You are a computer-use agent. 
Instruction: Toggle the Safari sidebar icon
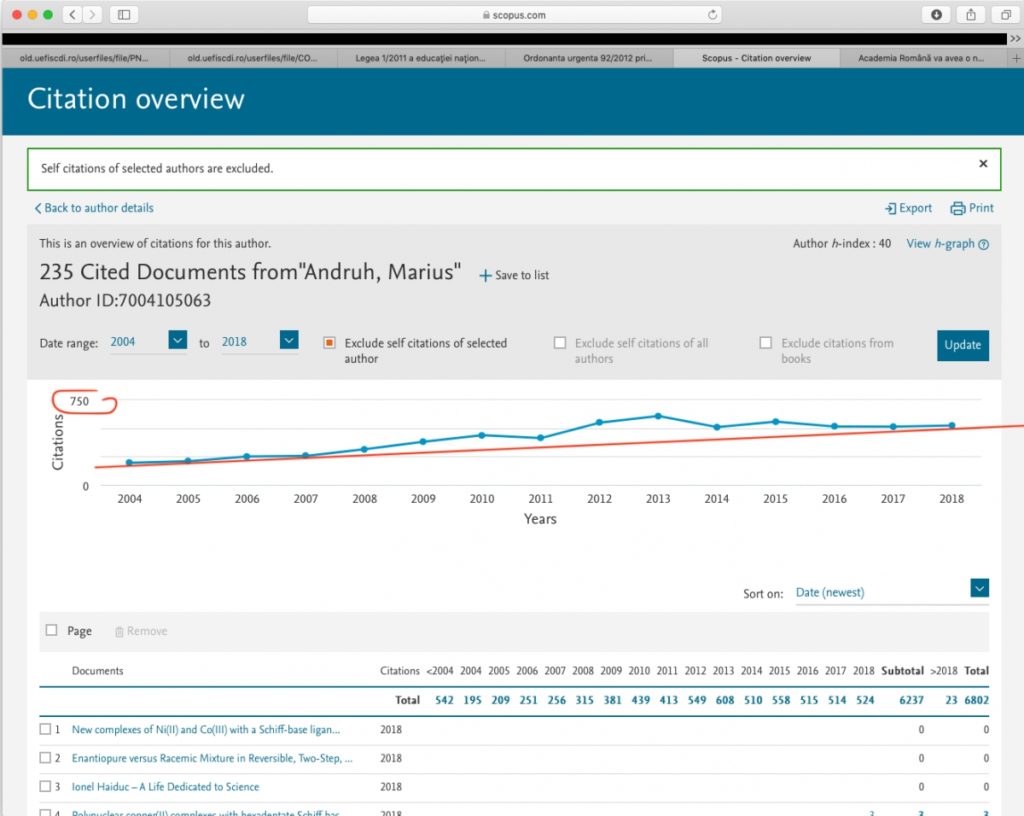click(x=123, y=14)
